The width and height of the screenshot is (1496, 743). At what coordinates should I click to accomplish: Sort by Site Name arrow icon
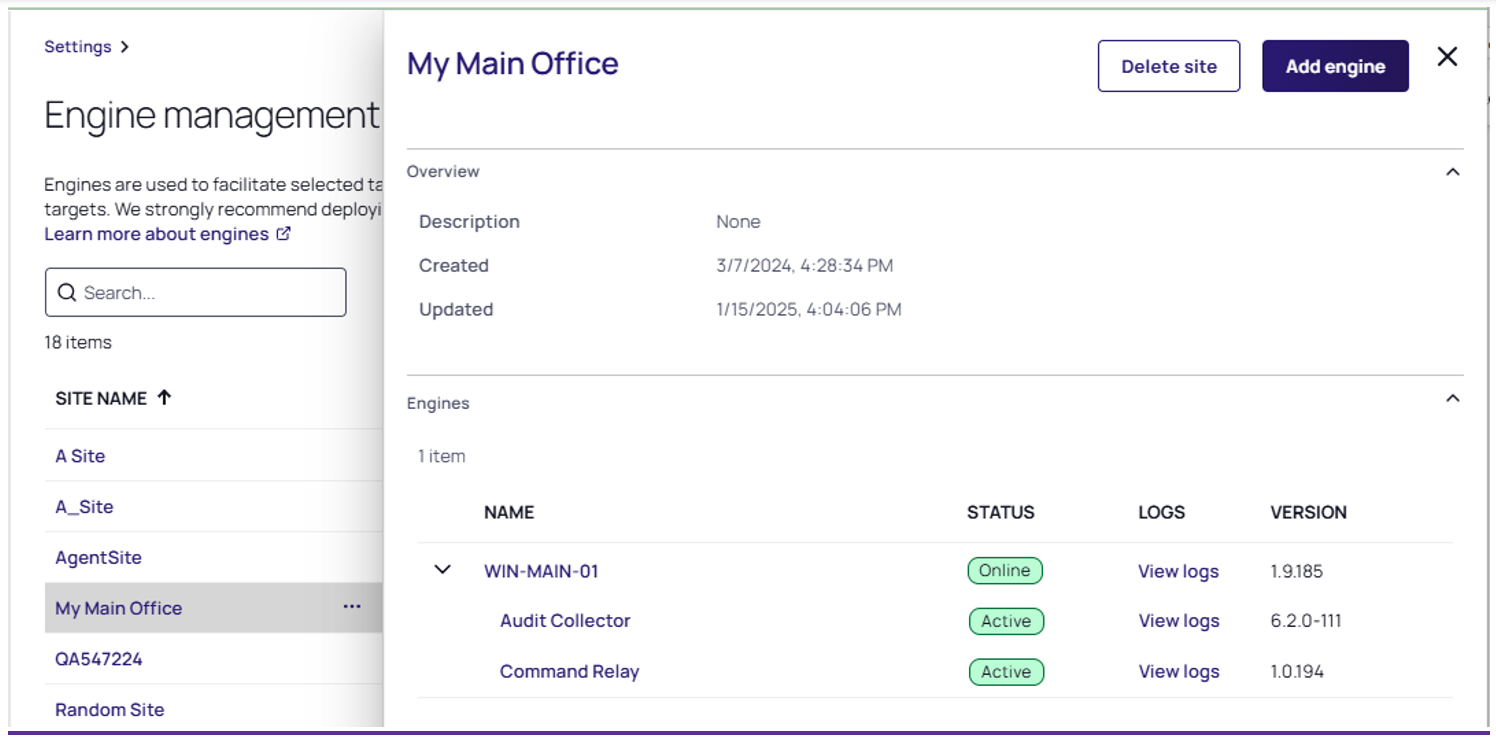click(165, 398)
